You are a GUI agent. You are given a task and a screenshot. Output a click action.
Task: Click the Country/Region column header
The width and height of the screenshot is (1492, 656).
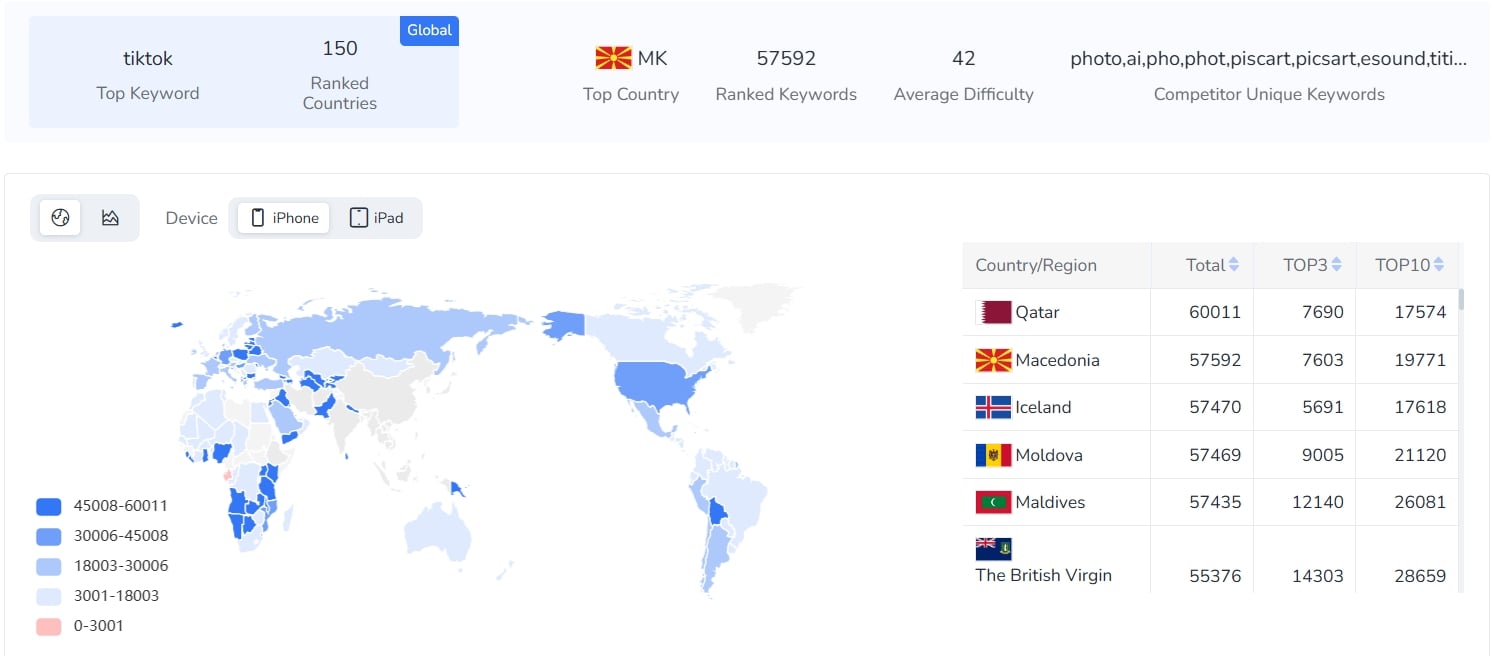click(1036, 265)
